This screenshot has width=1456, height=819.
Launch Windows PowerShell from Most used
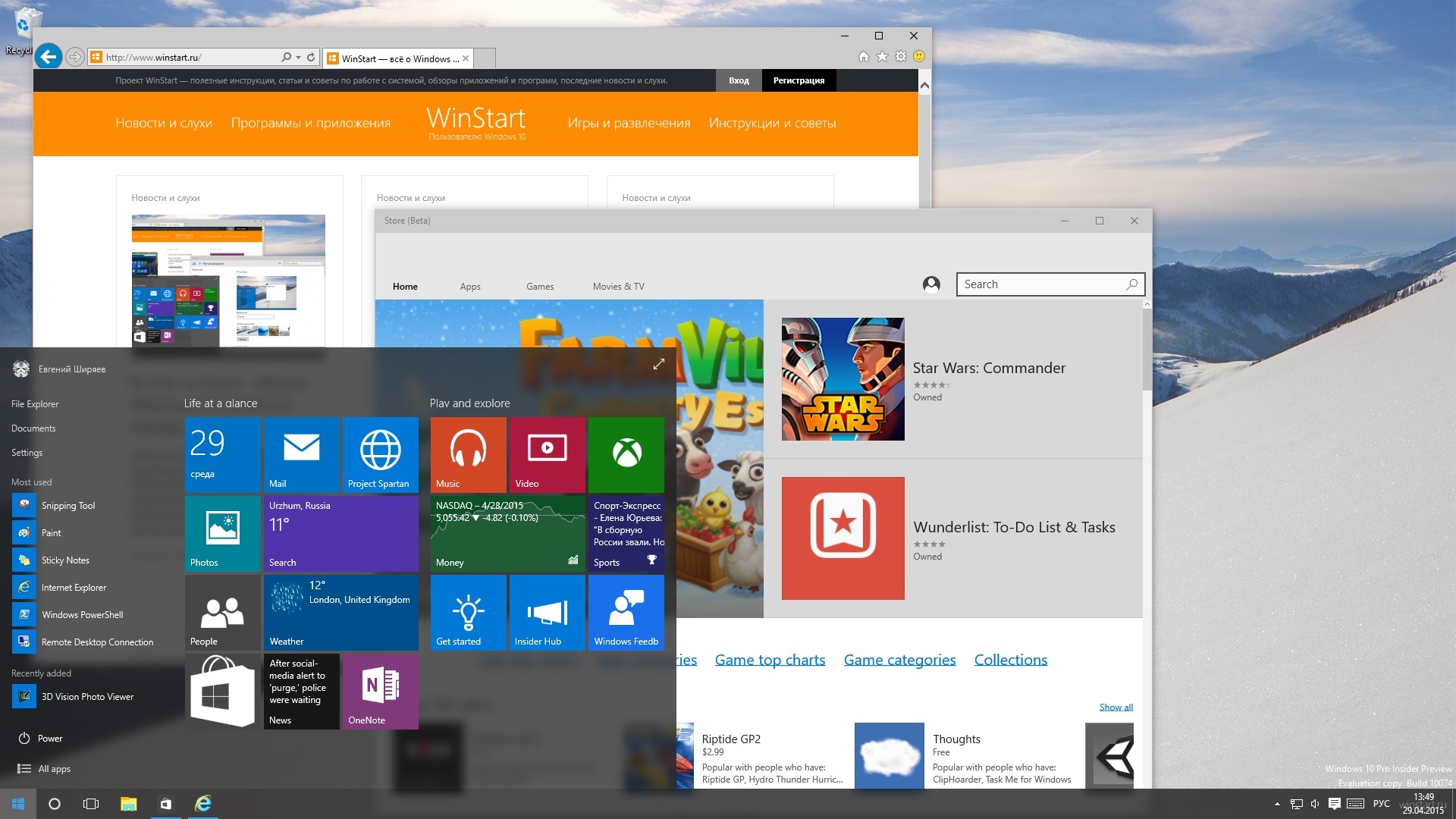point(82,615)
